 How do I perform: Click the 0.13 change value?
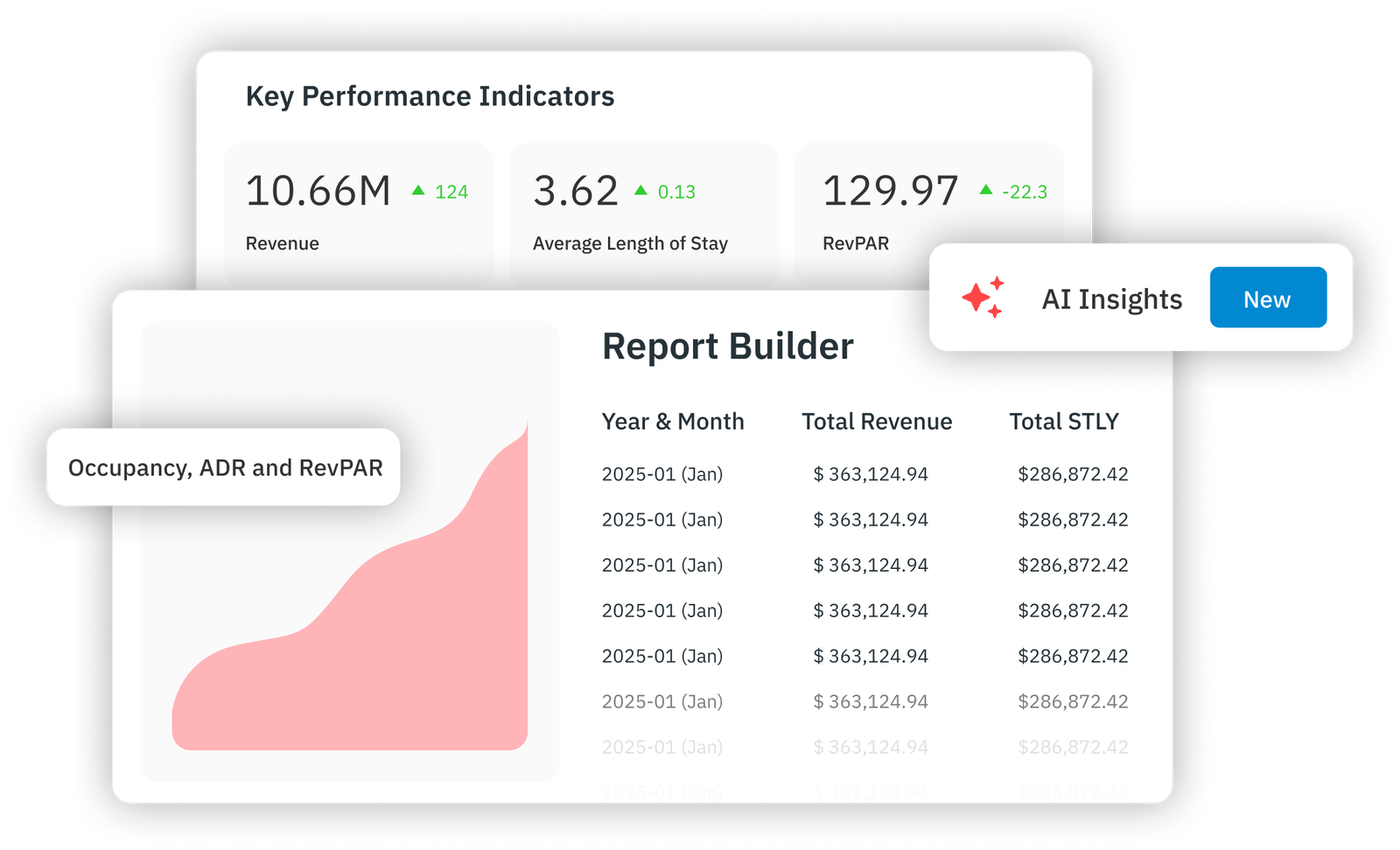pyautogui.click(x=676, y=192)
